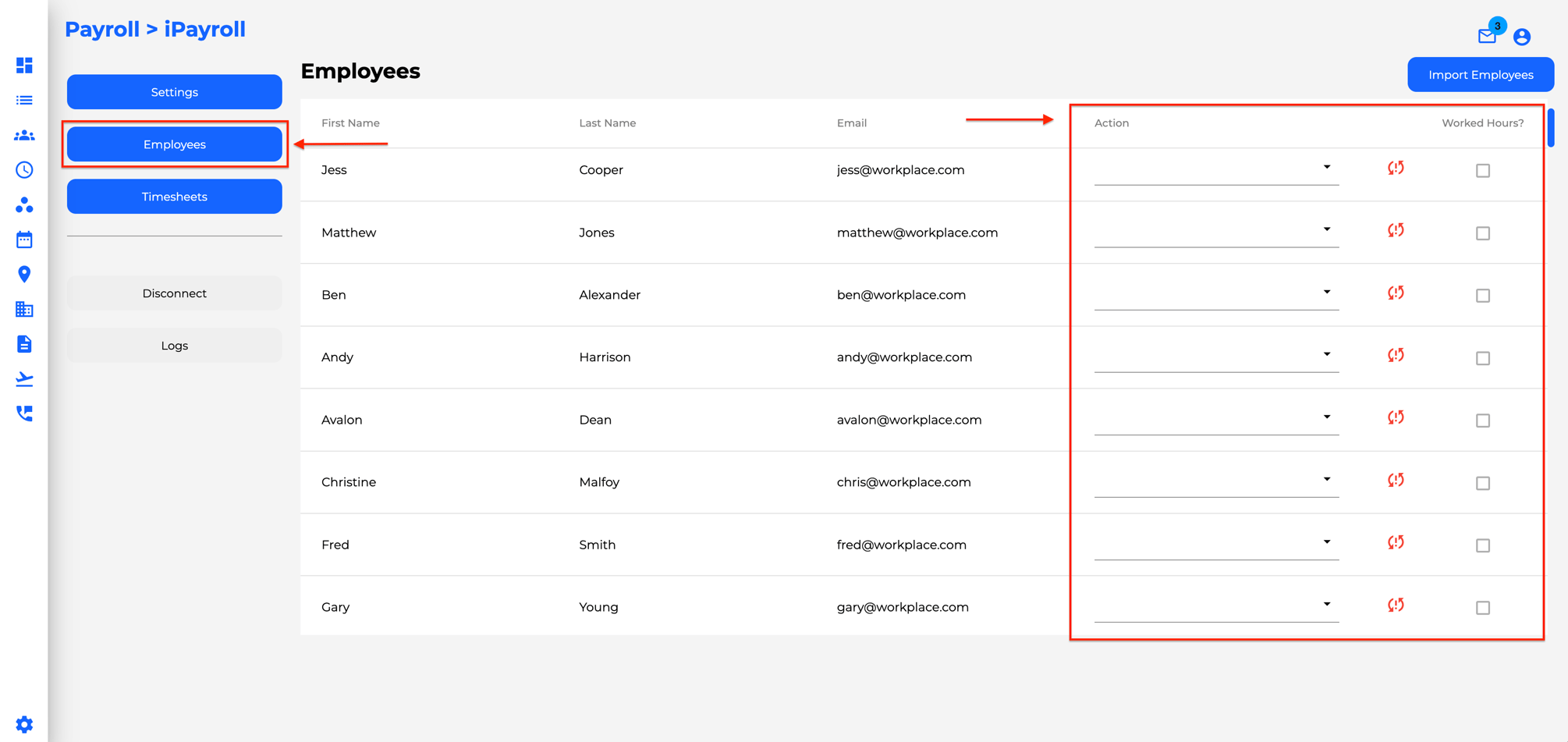Open the dashboard icon in the sidebar
This screenshot has height=742, width=1568.
[24, 66]
